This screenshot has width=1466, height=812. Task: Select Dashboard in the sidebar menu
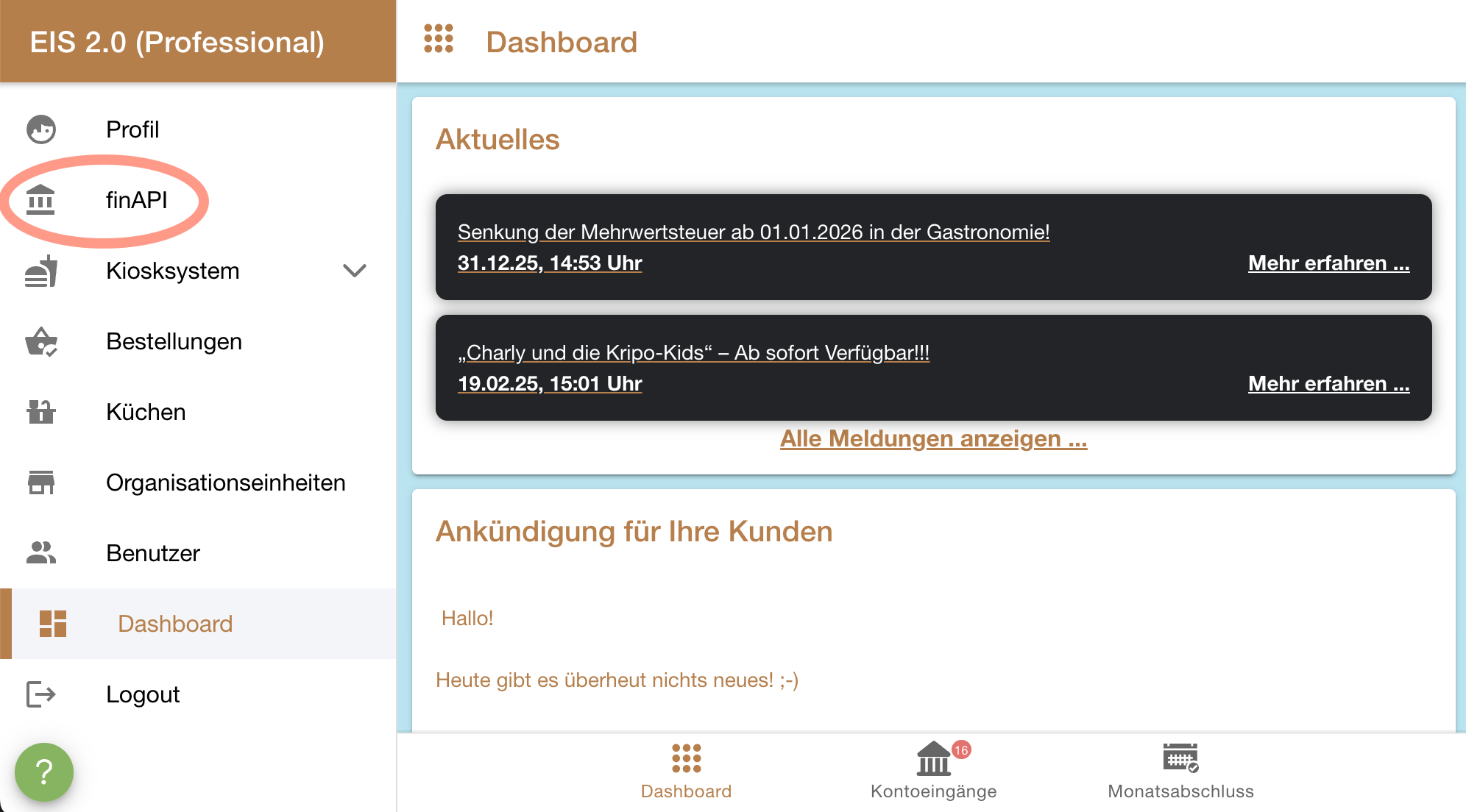point(175,624)
